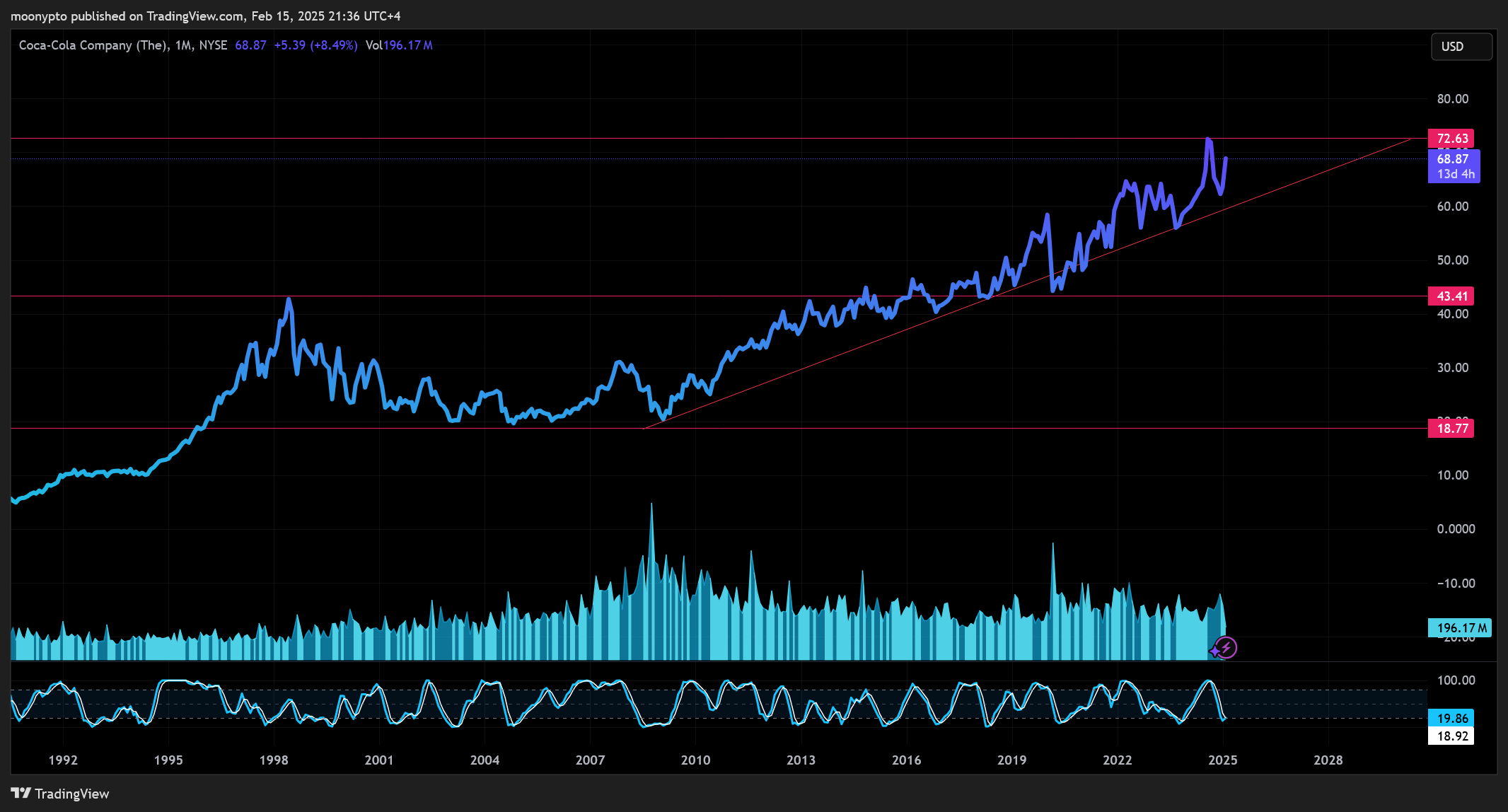Click the 1992 time axis label

(x=63, y=760)
